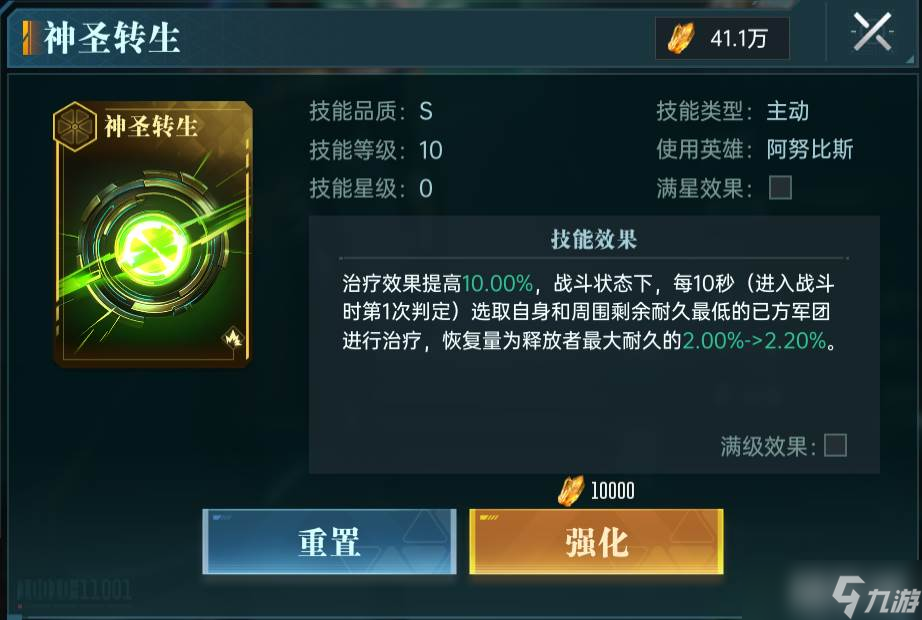Click the 强化 upgrade button
922x620 pixels.
point(596,542)
